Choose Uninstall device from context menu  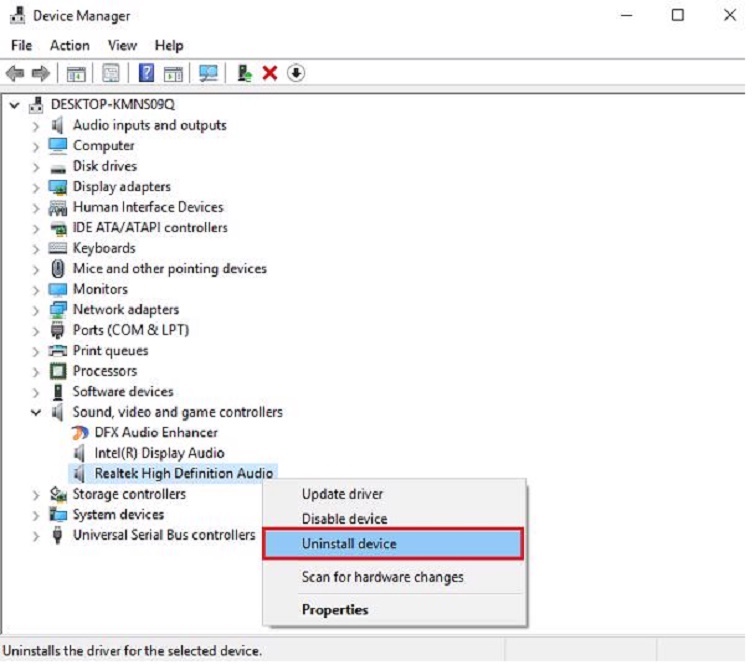pyautogui.click(x=393, y=544)
